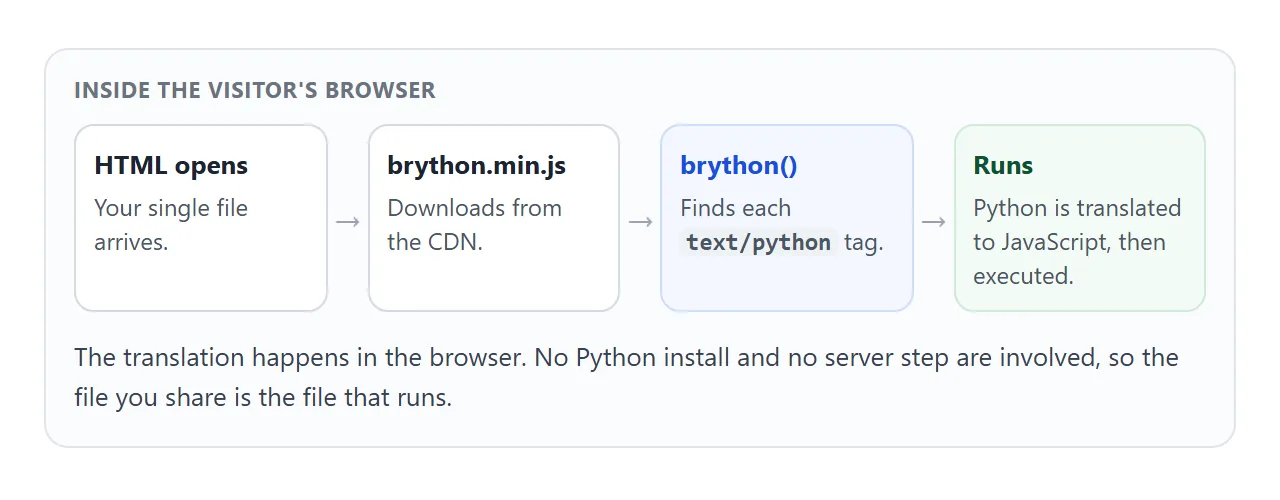Click the paragraph starting 'The translation happens'
The image size is (1280, 500).
click(x=626, y=378)
